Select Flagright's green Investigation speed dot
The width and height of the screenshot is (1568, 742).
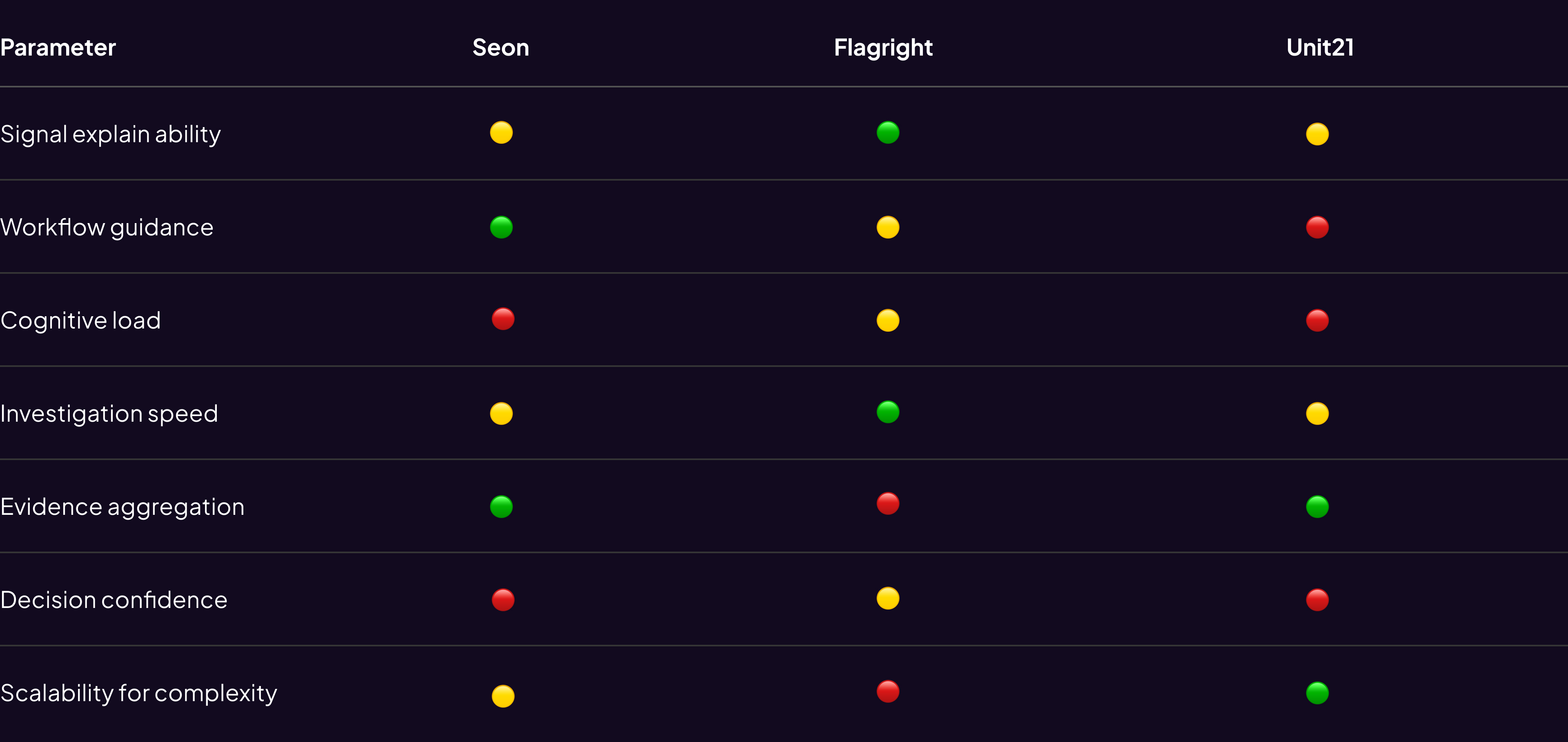tap(887, 412)
